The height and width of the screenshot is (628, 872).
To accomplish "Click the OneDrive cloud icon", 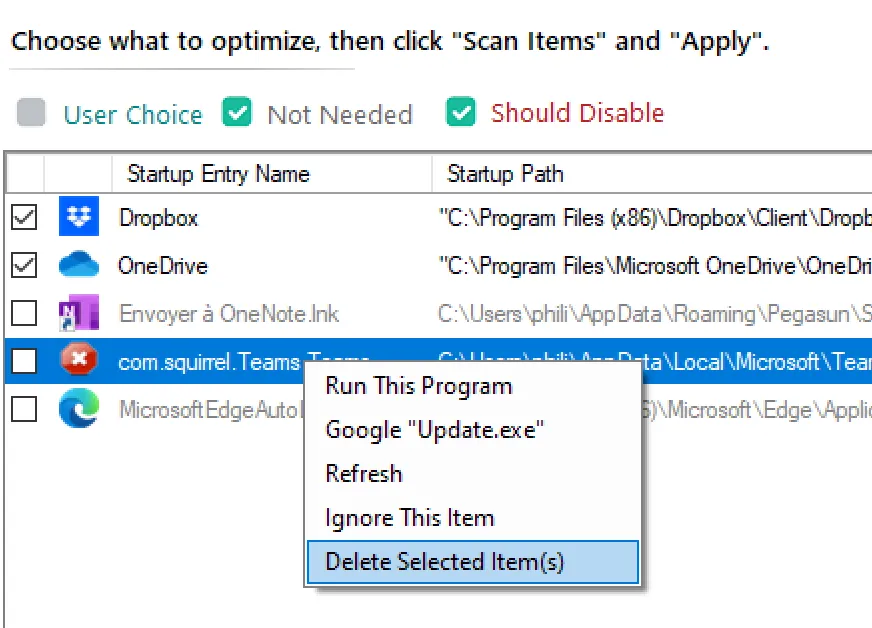I will [79, 264].
